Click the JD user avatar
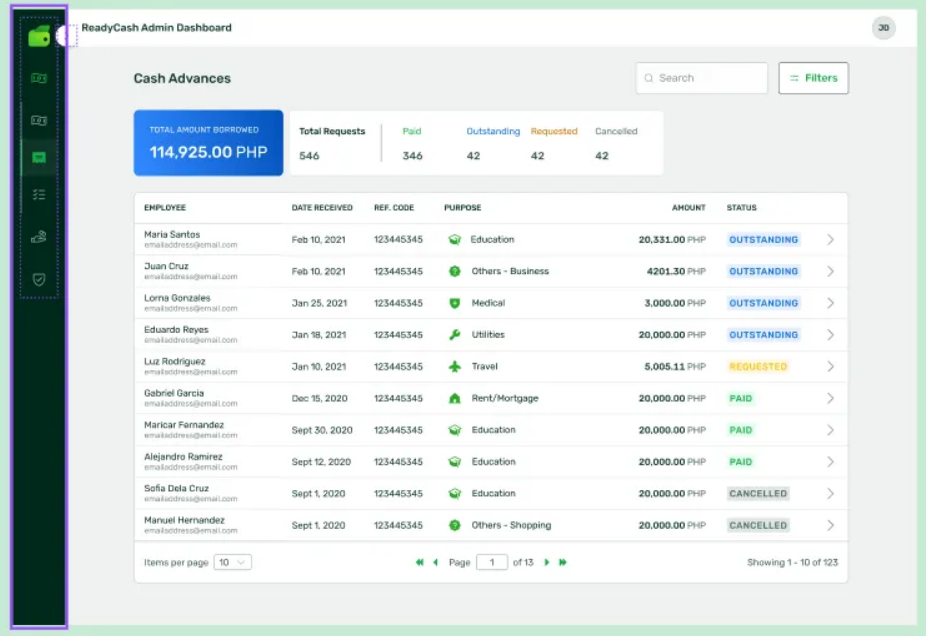This screenshot has height=636, width=926. (x=883, y=28)
